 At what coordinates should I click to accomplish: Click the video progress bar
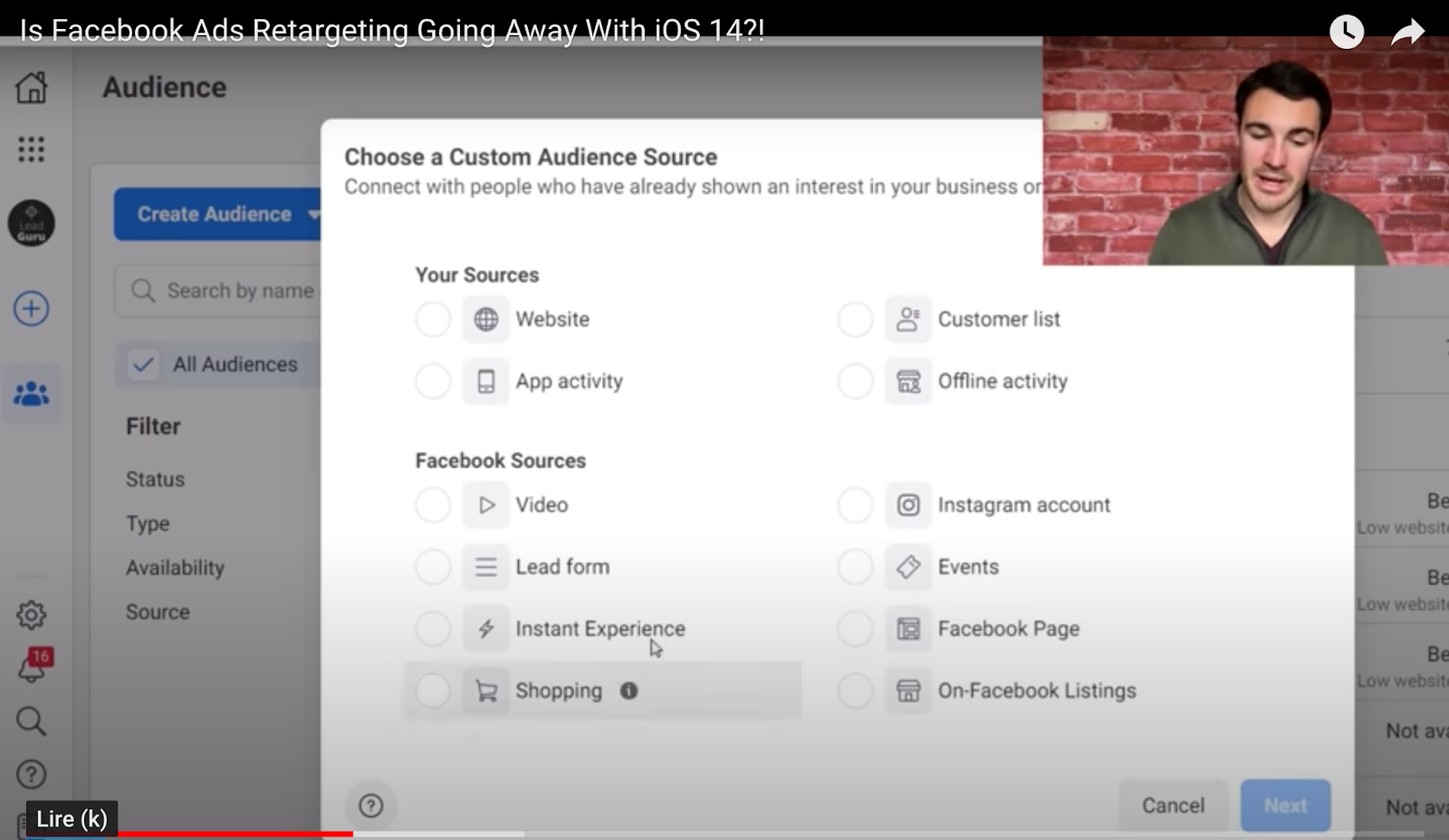[724, 834]
